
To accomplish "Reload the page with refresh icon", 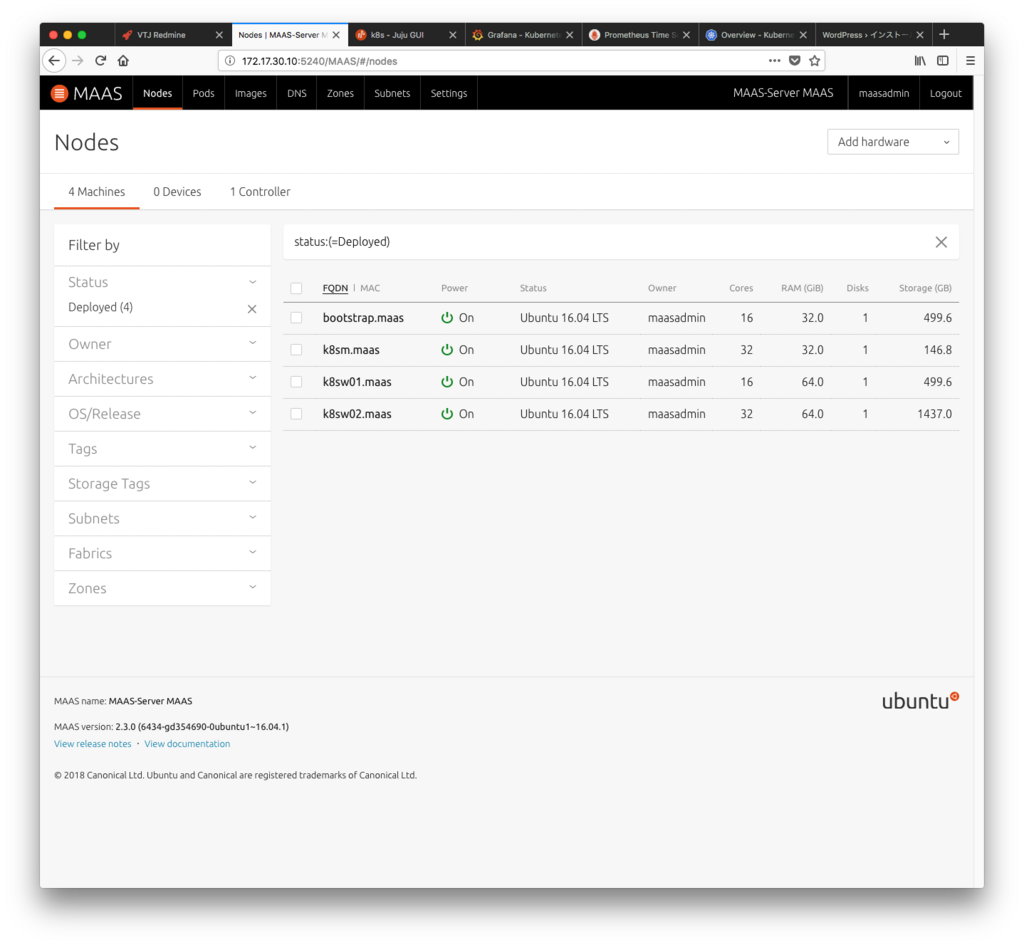I will click(x=101, y=61).
